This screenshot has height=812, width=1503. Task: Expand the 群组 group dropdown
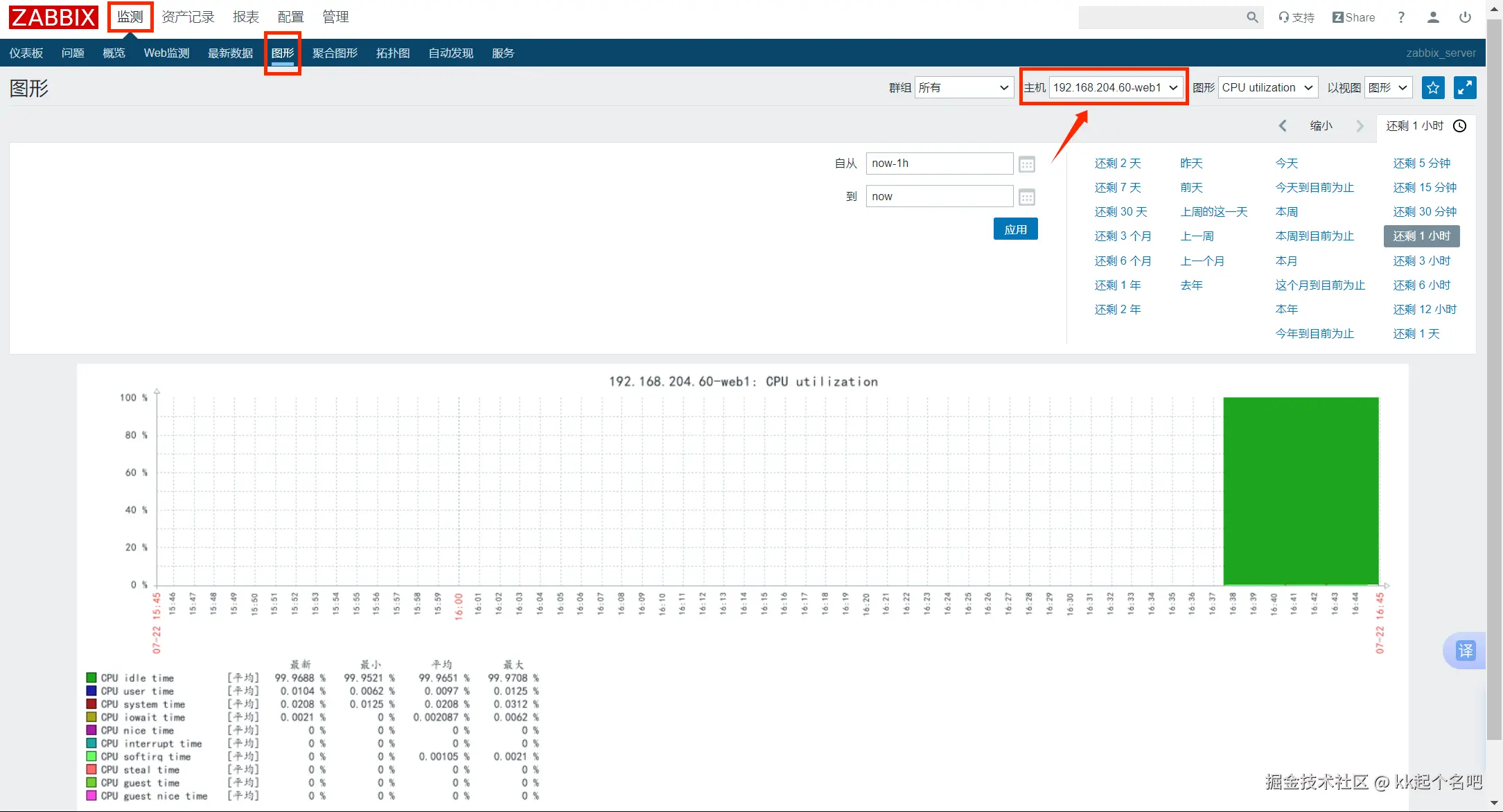(964, 88)
